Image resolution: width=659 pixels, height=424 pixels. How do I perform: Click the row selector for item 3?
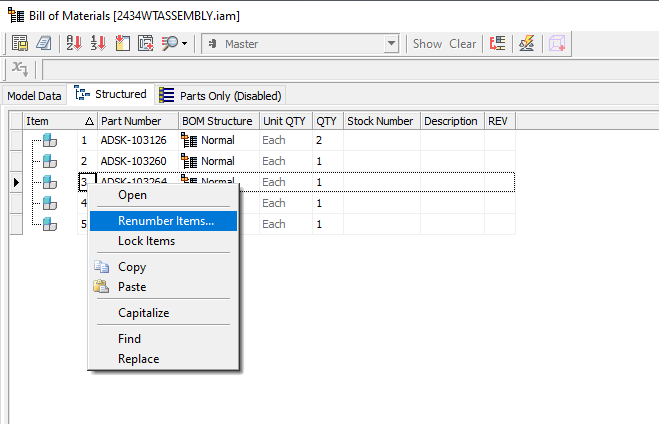16,182
